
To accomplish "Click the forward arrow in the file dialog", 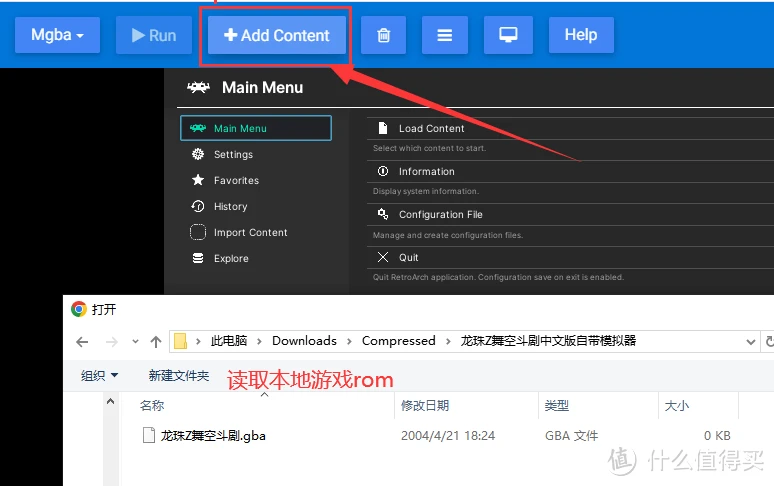I will coord(112,341).
